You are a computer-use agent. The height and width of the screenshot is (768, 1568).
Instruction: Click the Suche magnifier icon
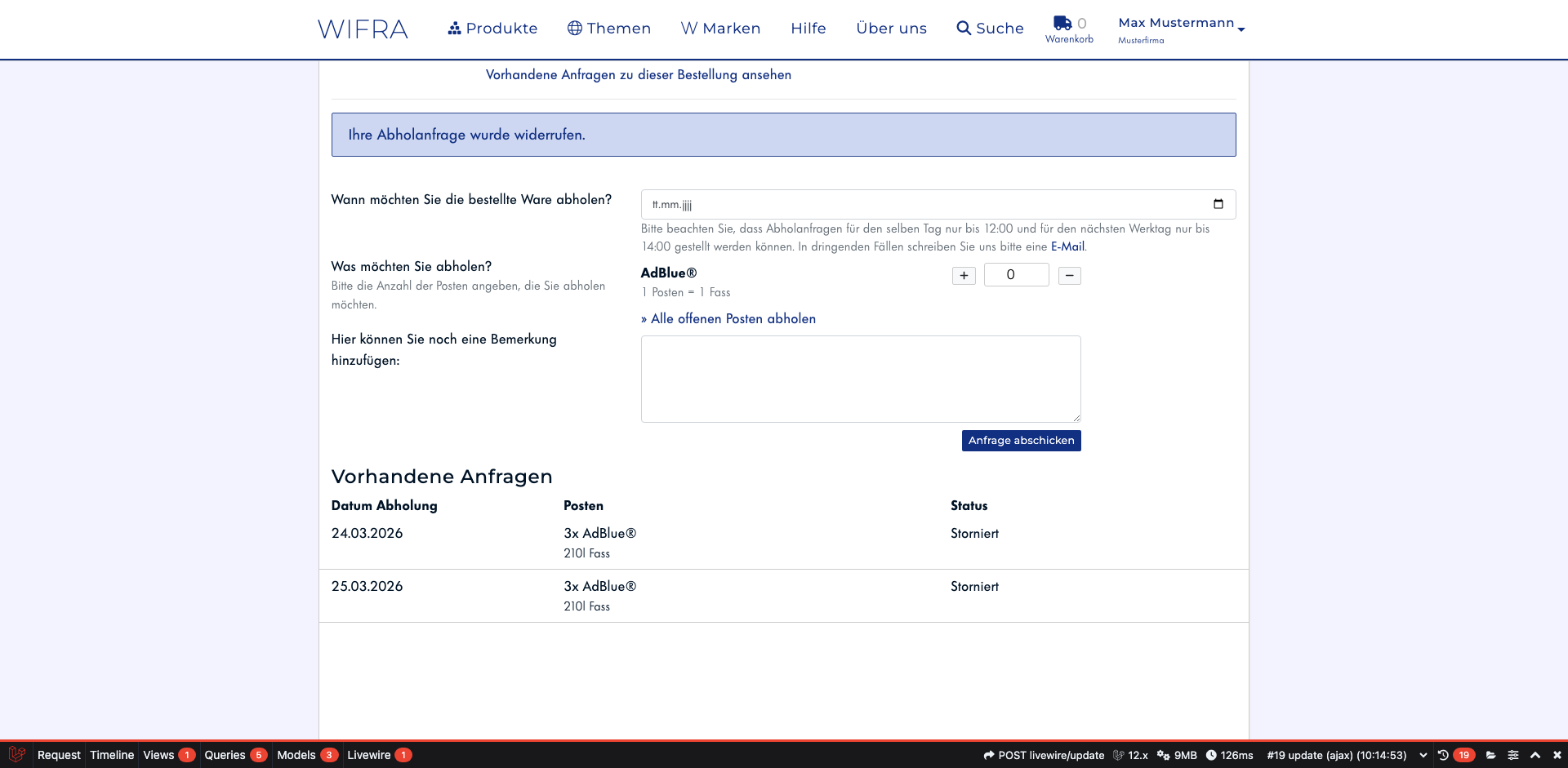coord(964,29)
